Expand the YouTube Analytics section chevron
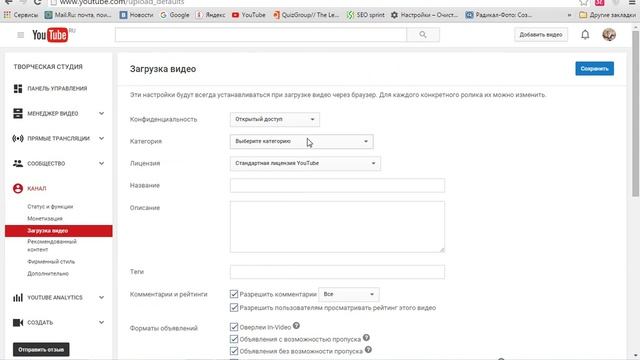The image size is (640, 360). click(101, 298)
